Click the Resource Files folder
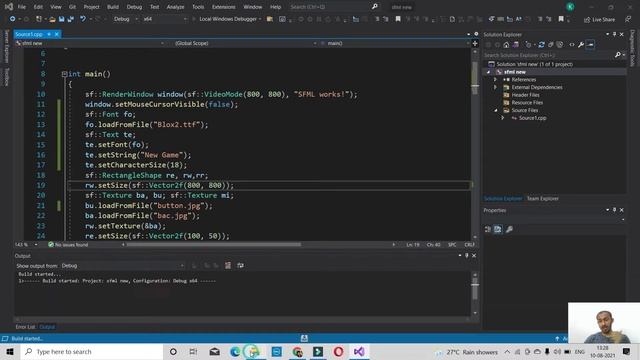This screenshot has width=640, height=360. point(527,102)
